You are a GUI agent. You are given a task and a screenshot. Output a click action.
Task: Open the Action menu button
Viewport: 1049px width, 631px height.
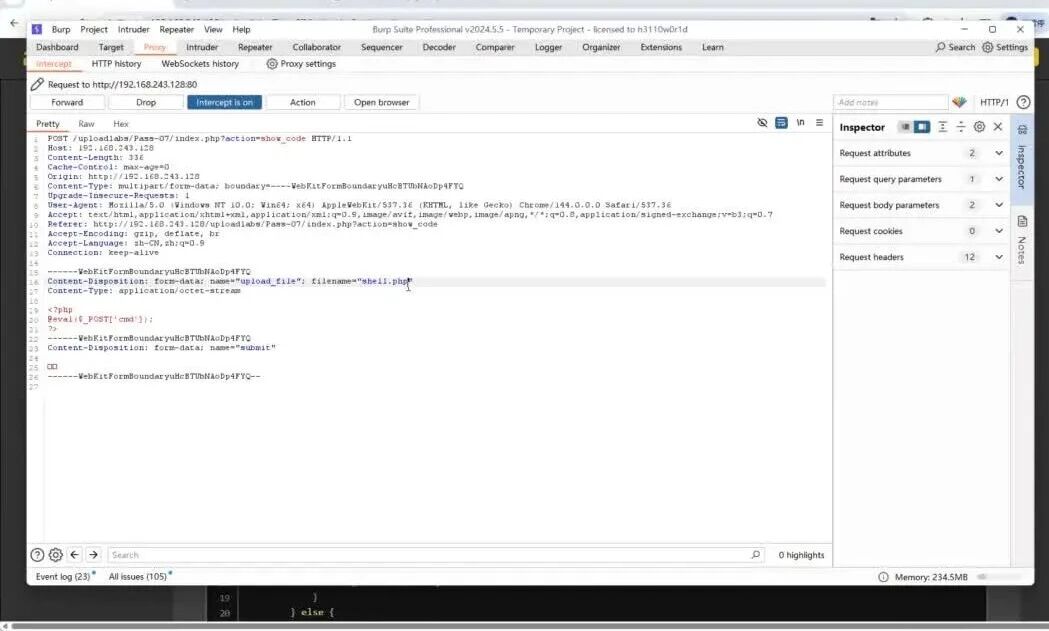[302, 102]
